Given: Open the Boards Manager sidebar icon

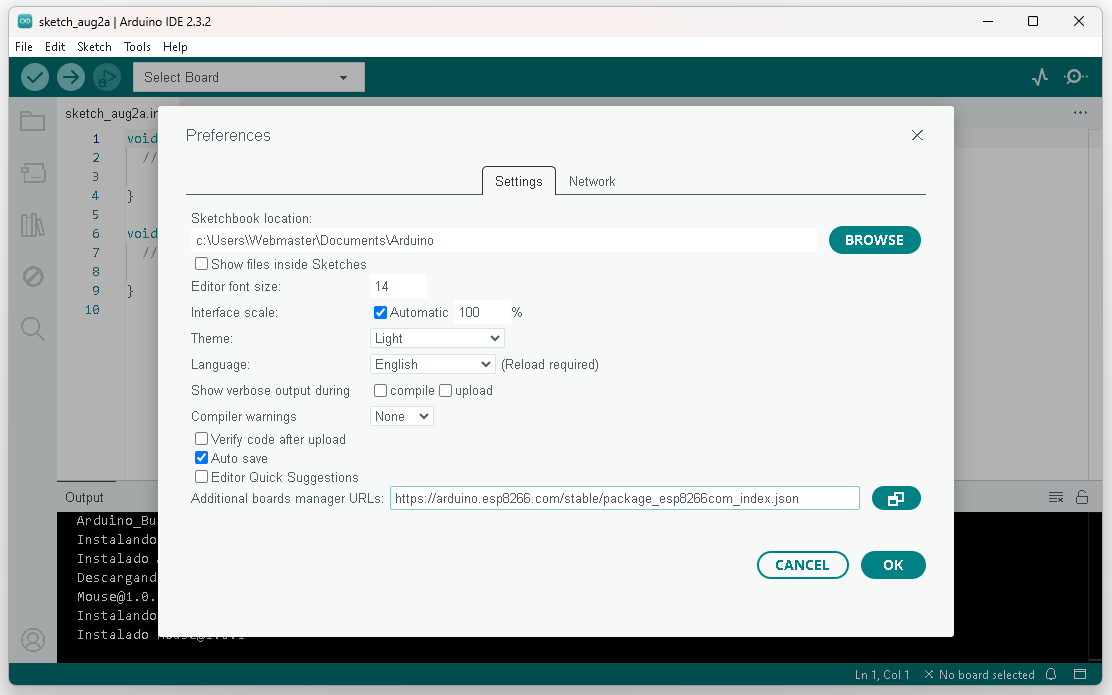Looking at the screenshot, I should pos(33,174).
